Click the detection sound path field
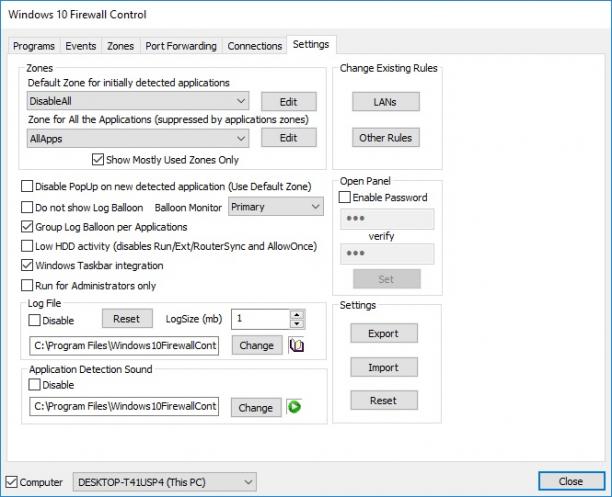The width and height of the screenshot is (612, 497). 124,406
